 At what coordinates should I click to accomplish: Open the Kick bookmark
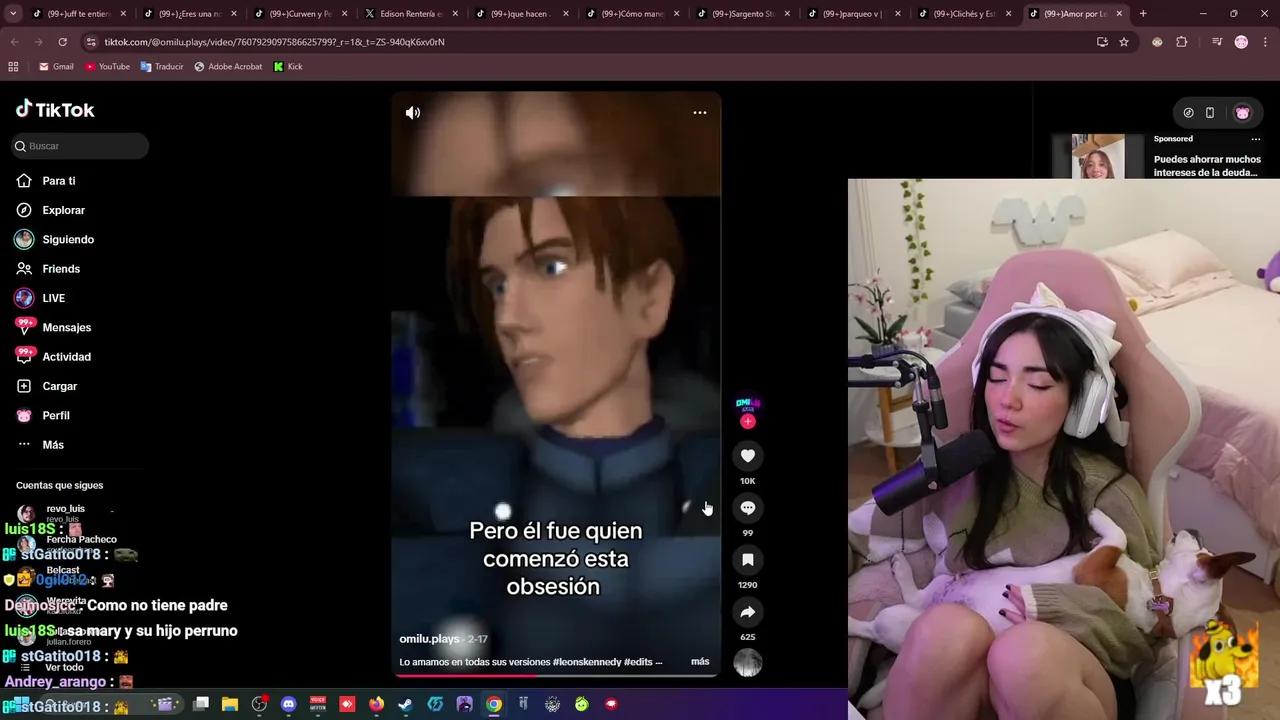[x=288, y=67]
